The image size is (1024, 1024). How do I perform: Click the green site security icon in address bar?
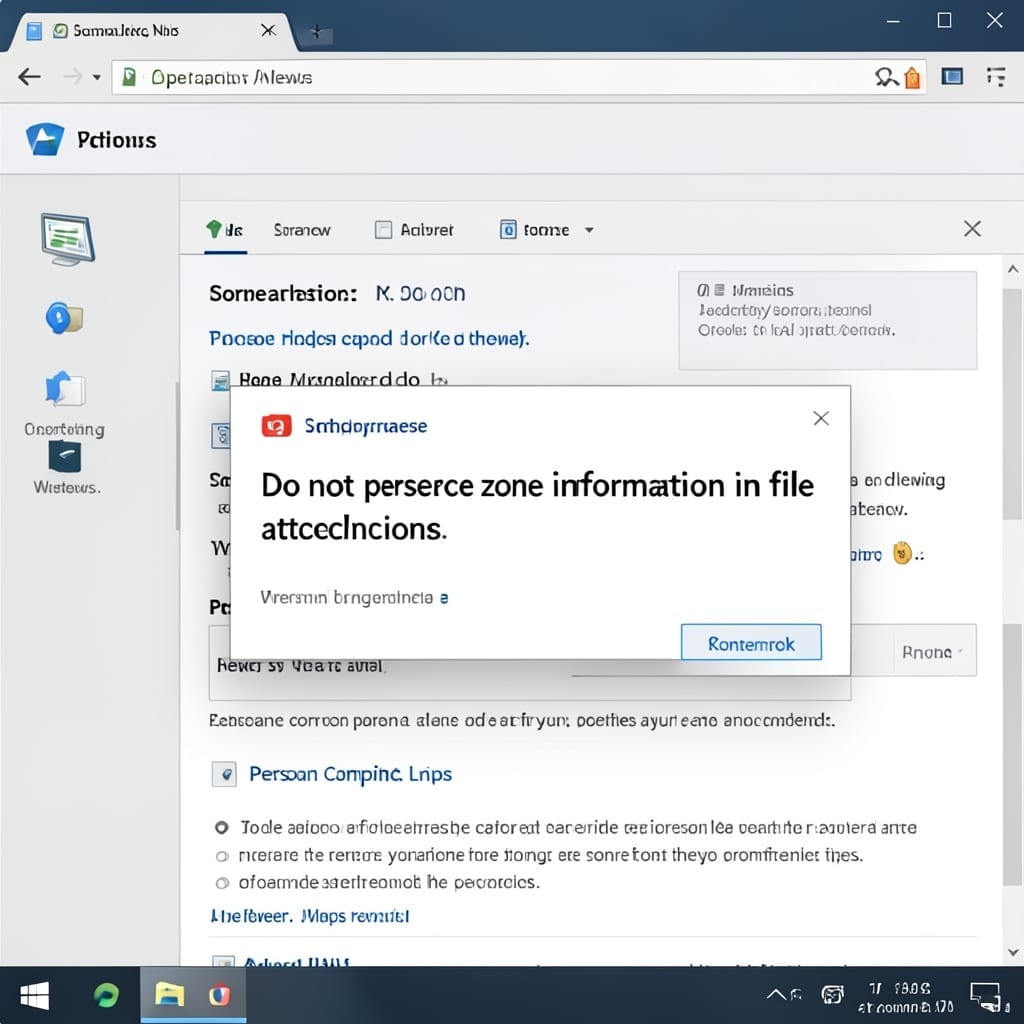(x=129, y=77)
